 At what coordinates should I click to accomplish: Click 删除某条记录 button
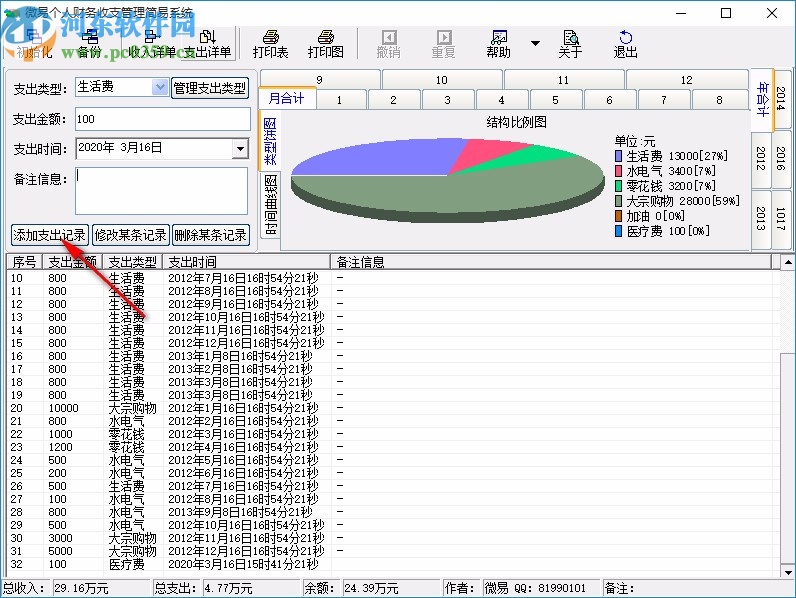pos(210,235)
